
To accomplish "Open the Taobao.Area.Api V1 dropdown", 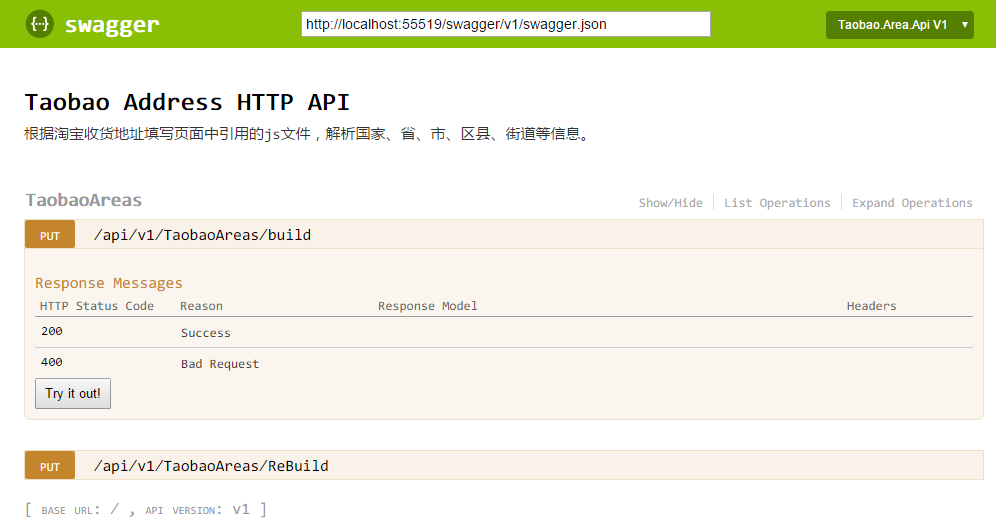I will 899,25.
